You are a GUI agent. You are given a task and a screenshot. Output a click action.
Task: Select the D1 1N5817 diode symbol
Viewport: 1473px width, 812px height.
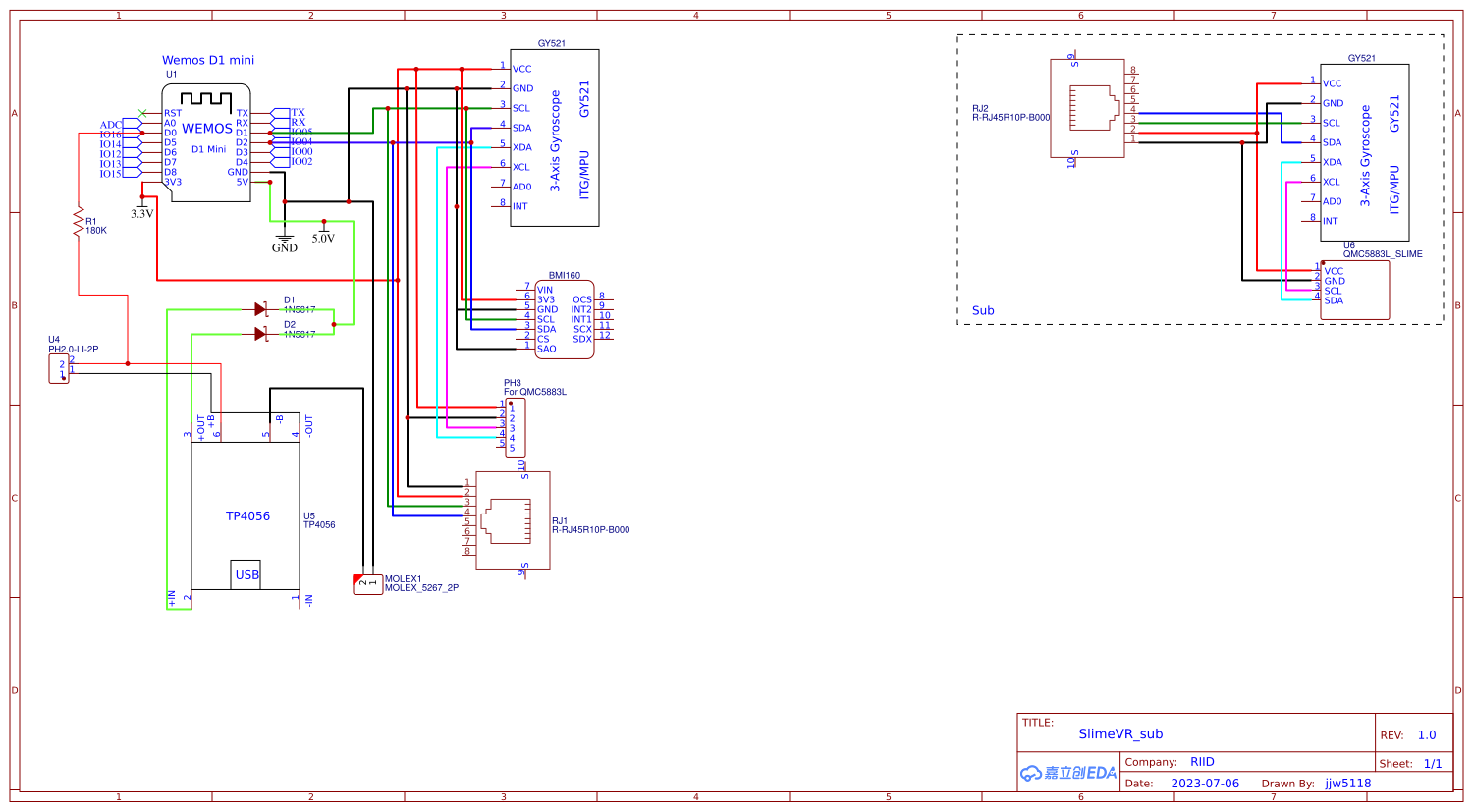(x=260, y=309)
